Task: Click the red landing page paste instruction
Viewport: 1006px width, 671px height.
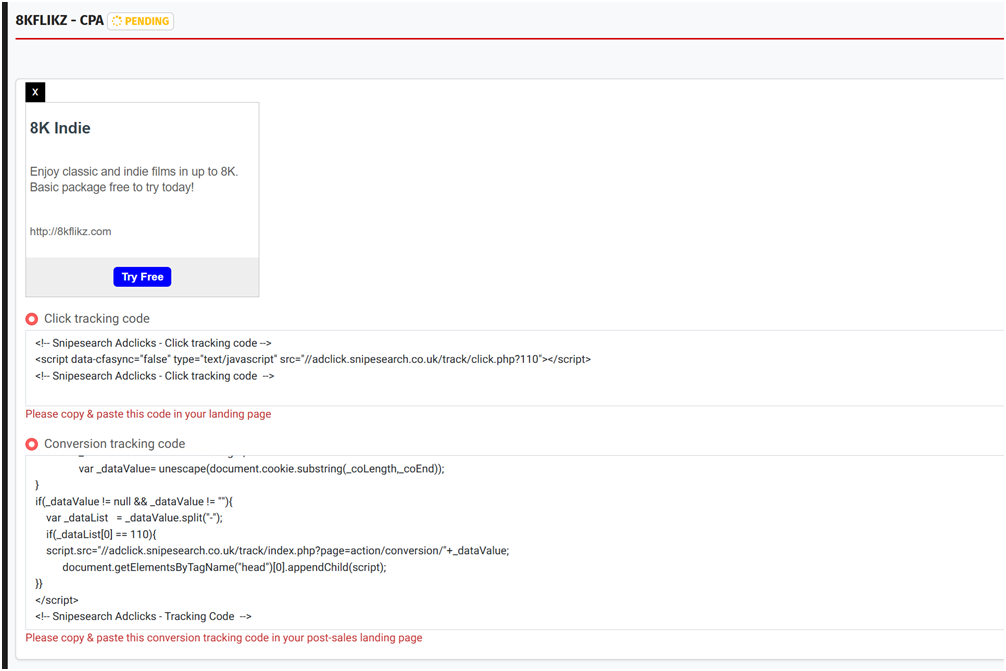Action: pos(148,414)
